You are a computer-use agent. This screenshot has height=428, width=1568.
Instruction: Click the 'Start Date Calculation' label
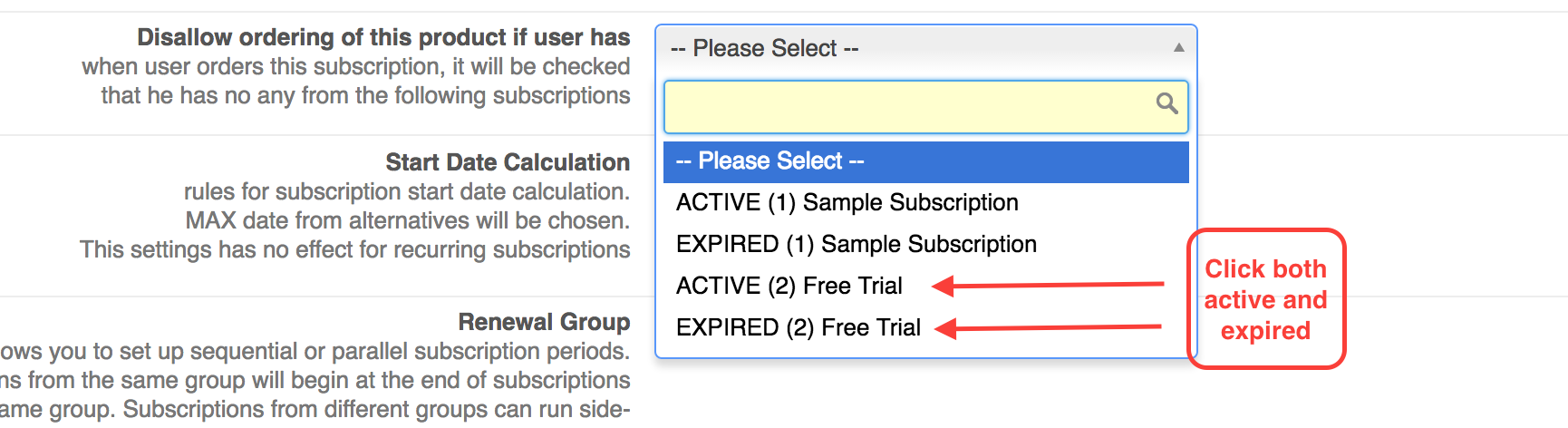(508, 162)
